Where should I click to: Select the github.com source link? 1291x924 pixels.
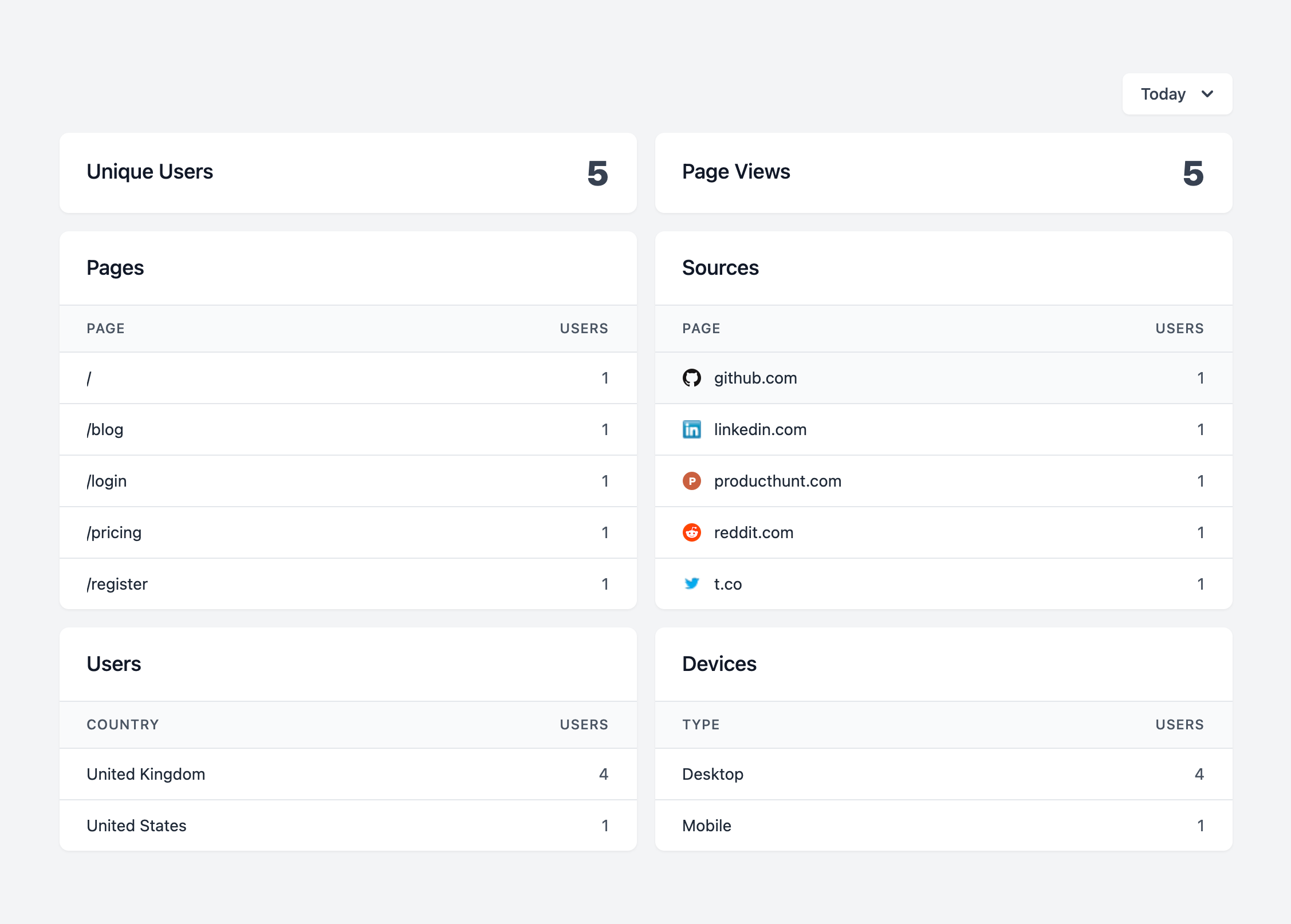[755, 378]
